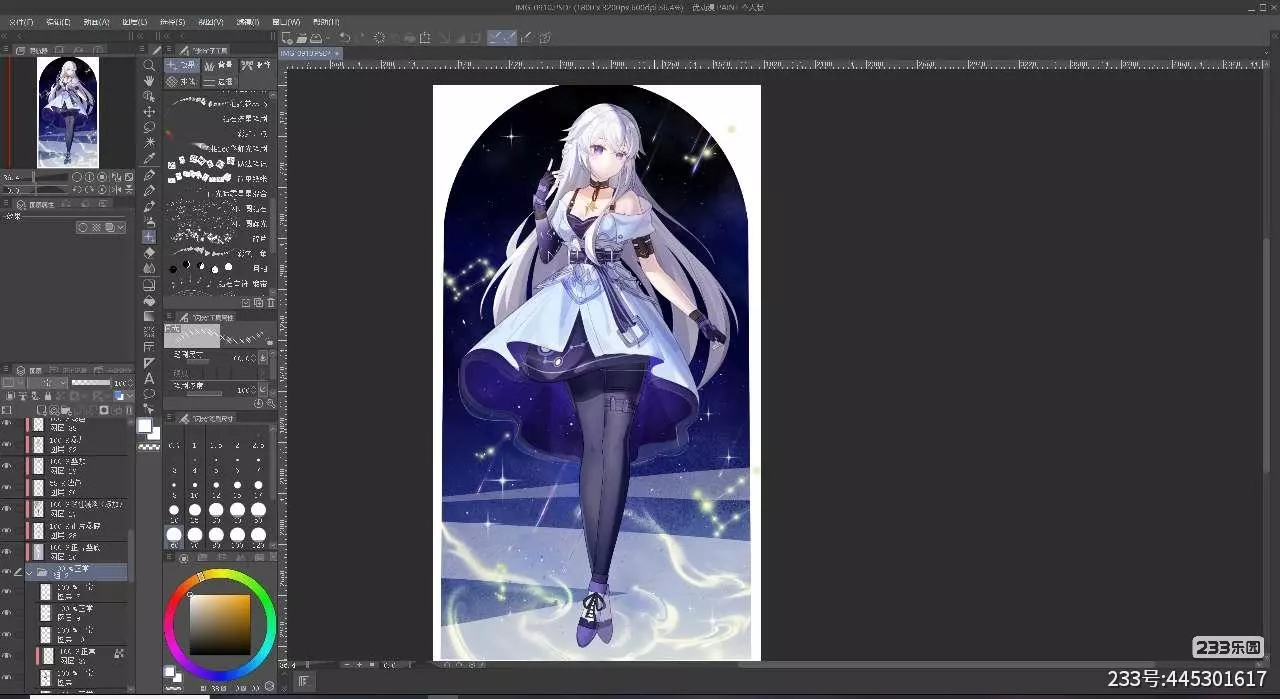Select the Eyedropper tool
The image size is (1280, 699).
149,158
